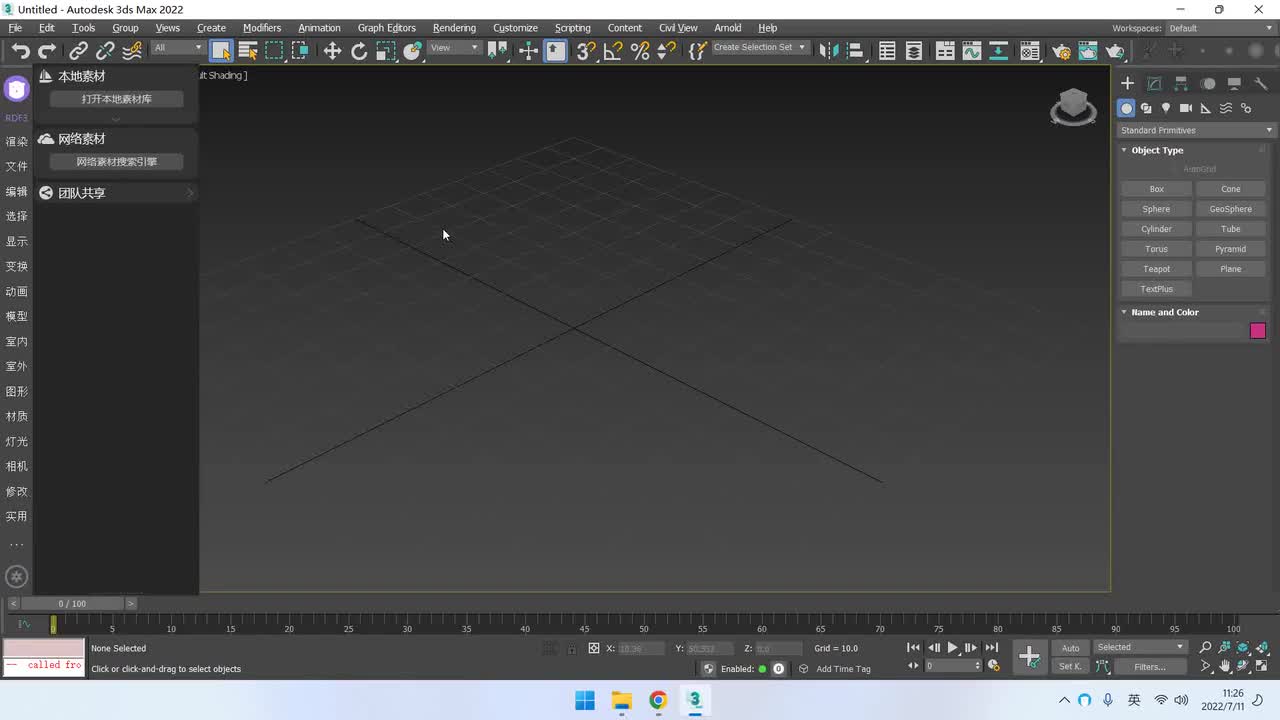
Task: Click the magenta object color swatch
Action: pyautogui.click(x=1258, y=331)
